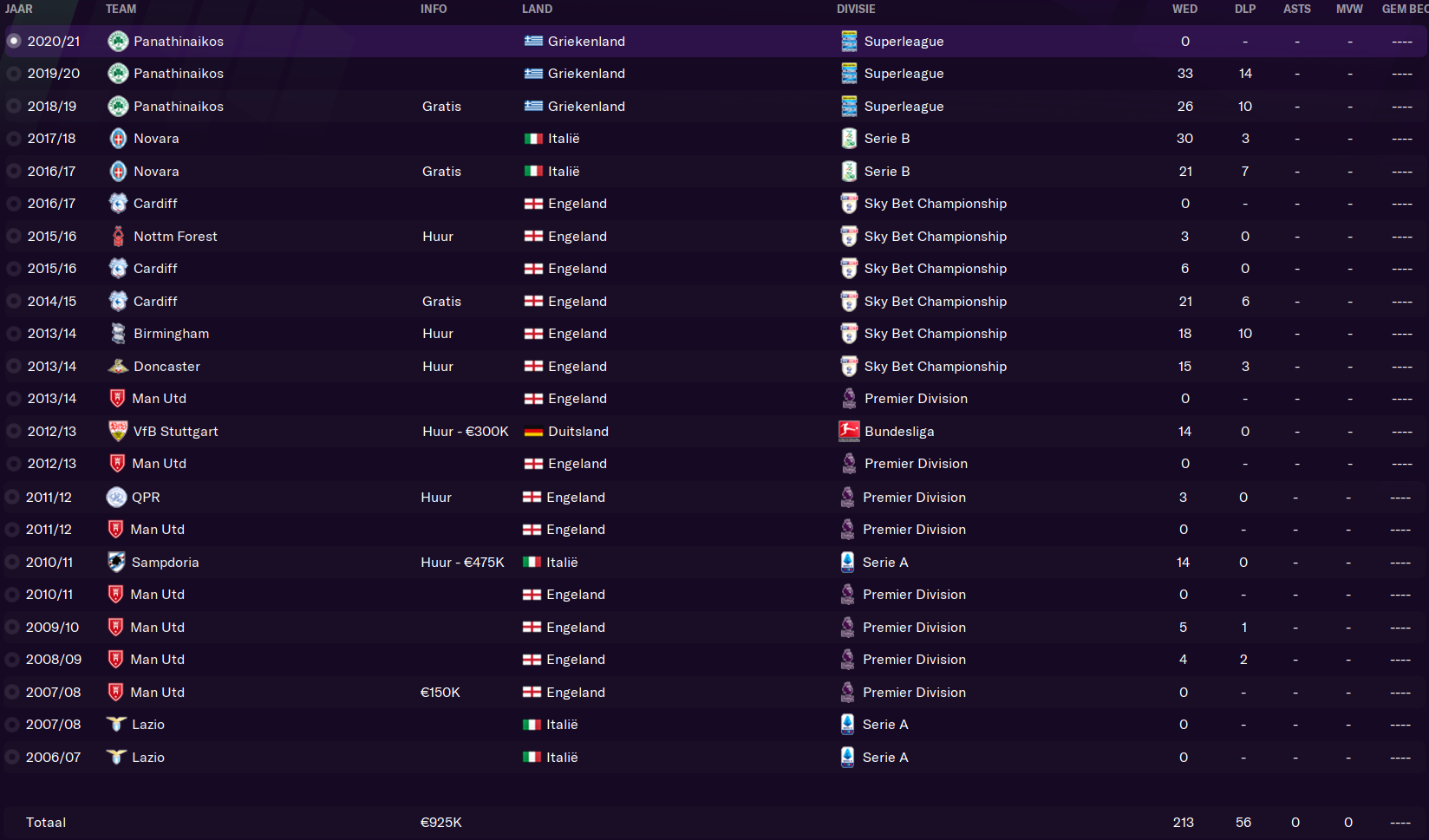Click the Lazio eagle badge for 2006/07

116,757
